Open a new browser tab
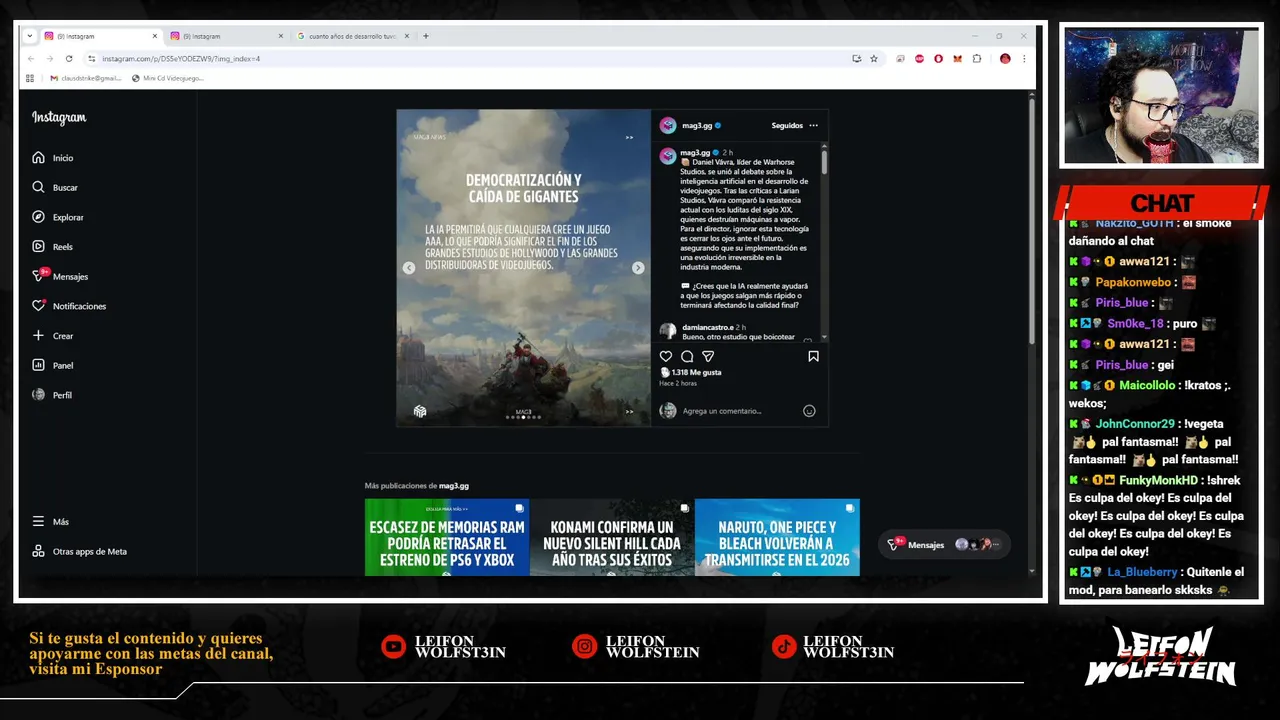1280x720 pixels. click(x=426, y=36)
